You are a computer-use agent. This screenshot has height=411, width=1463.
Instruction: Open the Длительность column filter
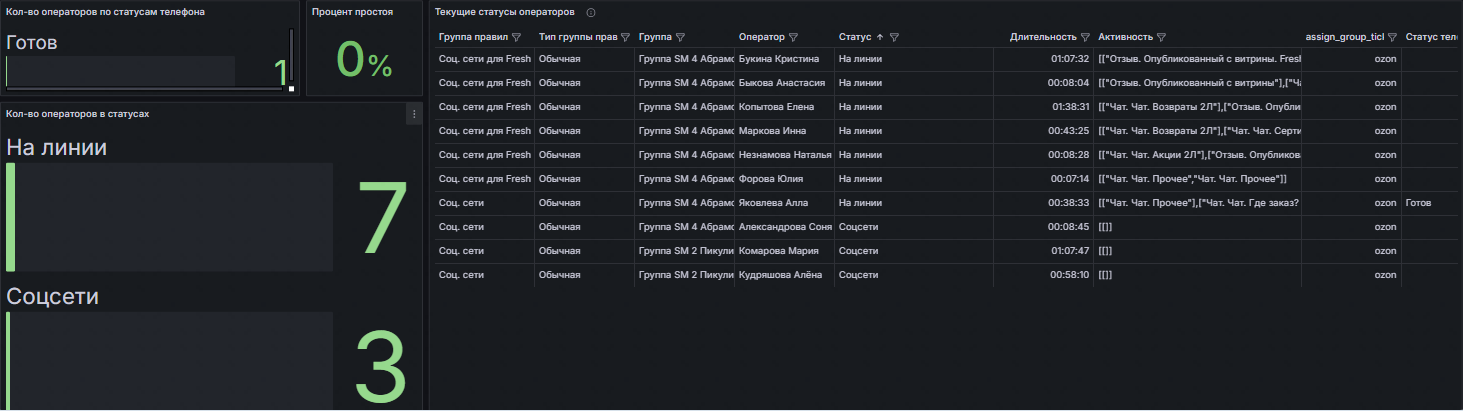(x=1084, y=37)
